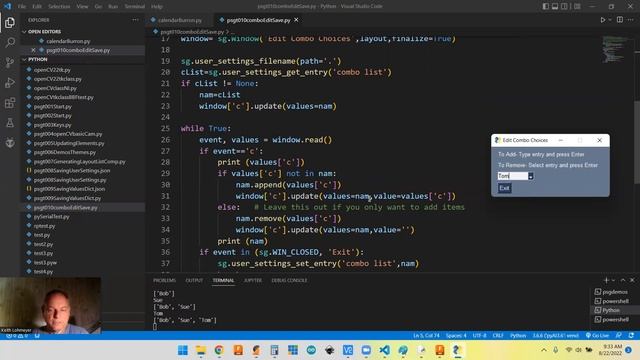This screenshot has width=640, height=360.
Task: Open the Terminal menu
Action: click(134, 7)
